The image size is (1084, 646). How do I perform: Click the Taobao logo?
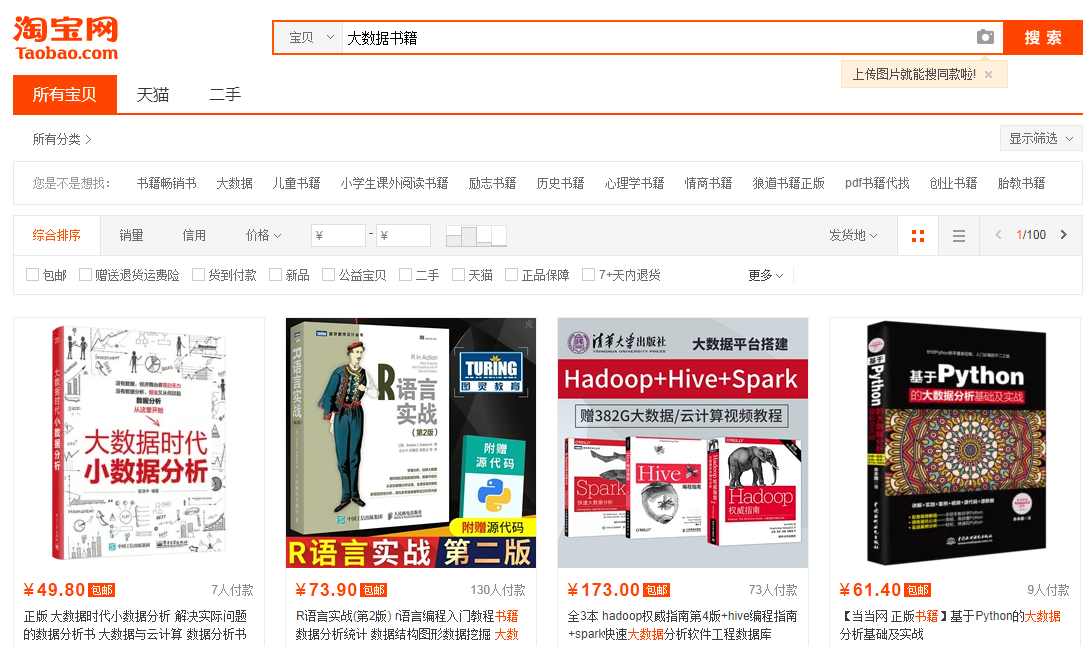pos(66,39)
